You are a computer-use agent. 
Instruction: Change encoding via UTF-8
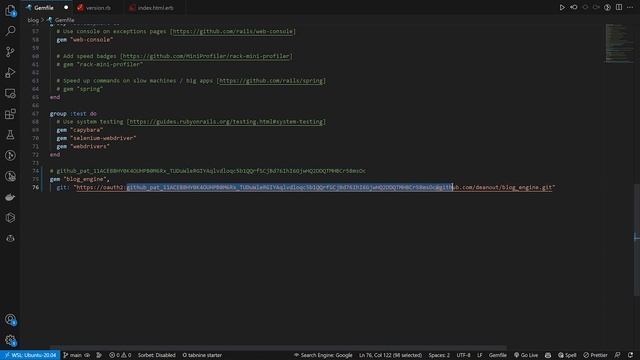point(463,355)
